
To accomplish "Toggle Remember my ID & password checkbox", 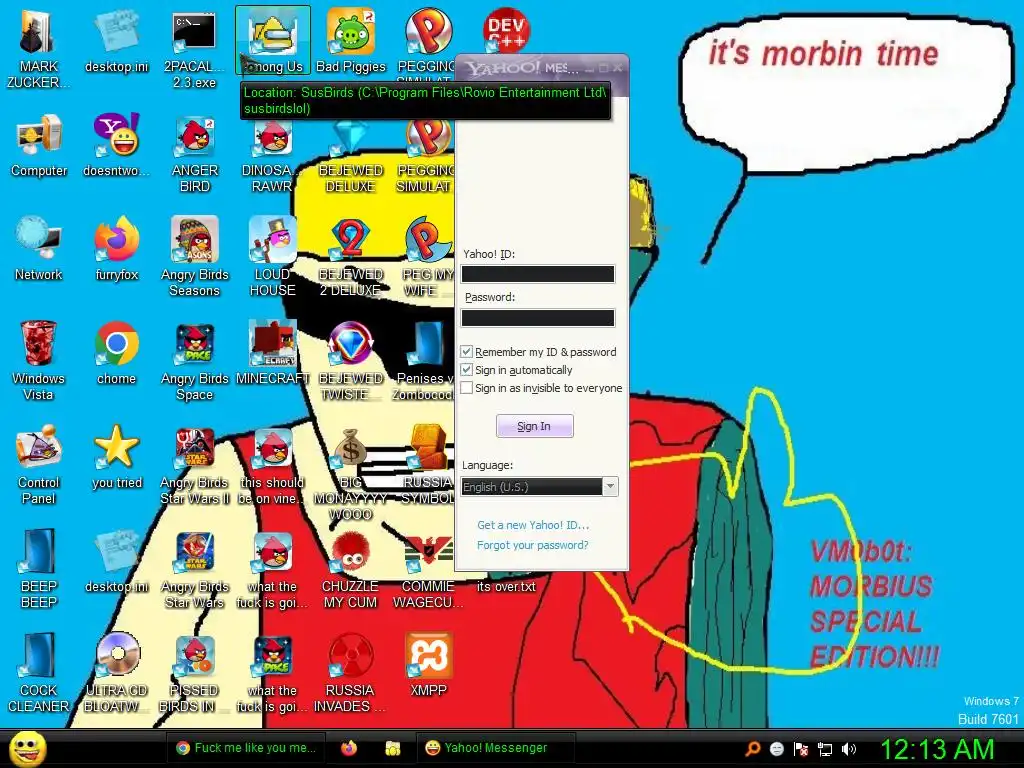I will (x=466, y=352).
